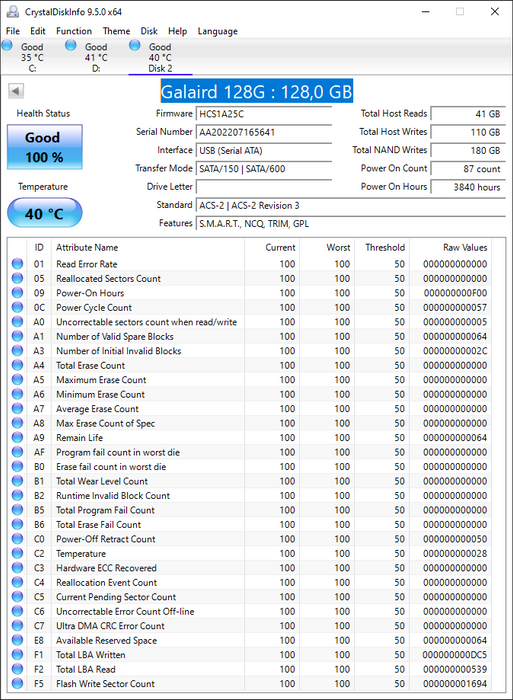
Task: Select the Total LBA Read row
Action: point(250,669)
